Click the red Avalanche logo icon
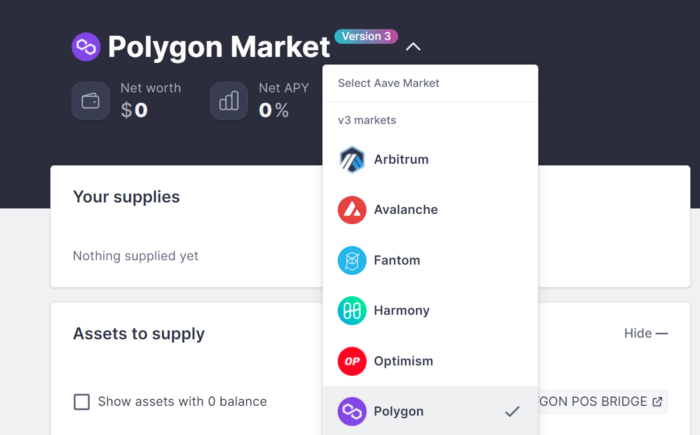 (x=352, y=210)
